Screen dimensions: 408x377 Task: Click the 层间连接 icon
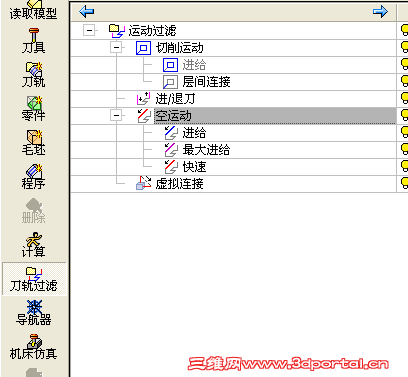click(x=170, y=82)
